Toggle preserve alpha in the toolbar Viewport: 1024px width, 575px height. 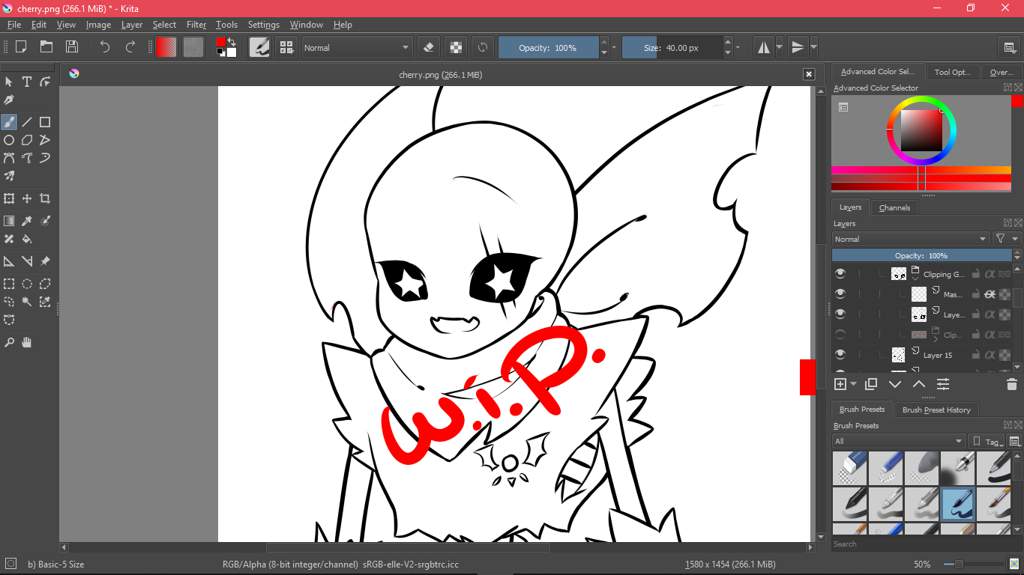point(456,47)
